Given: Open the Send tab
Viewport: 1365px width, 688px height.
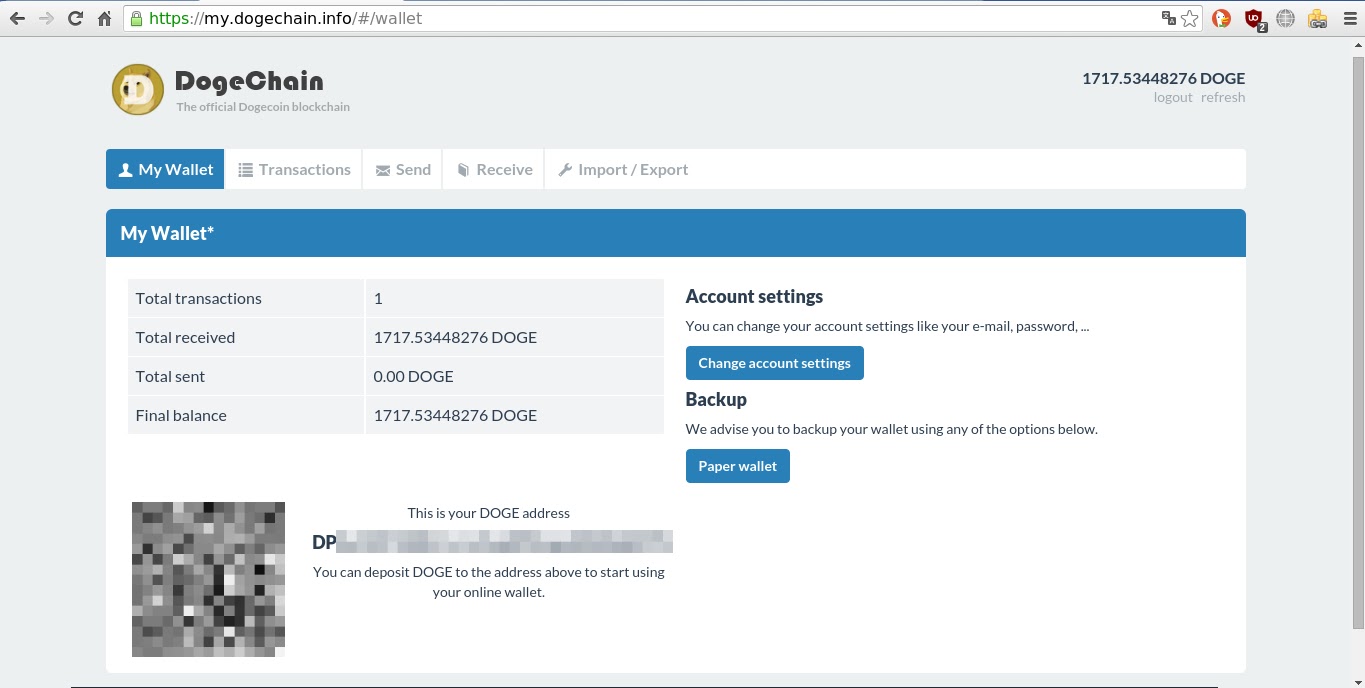Looking at the screenshot, I should tap(403, 169).
